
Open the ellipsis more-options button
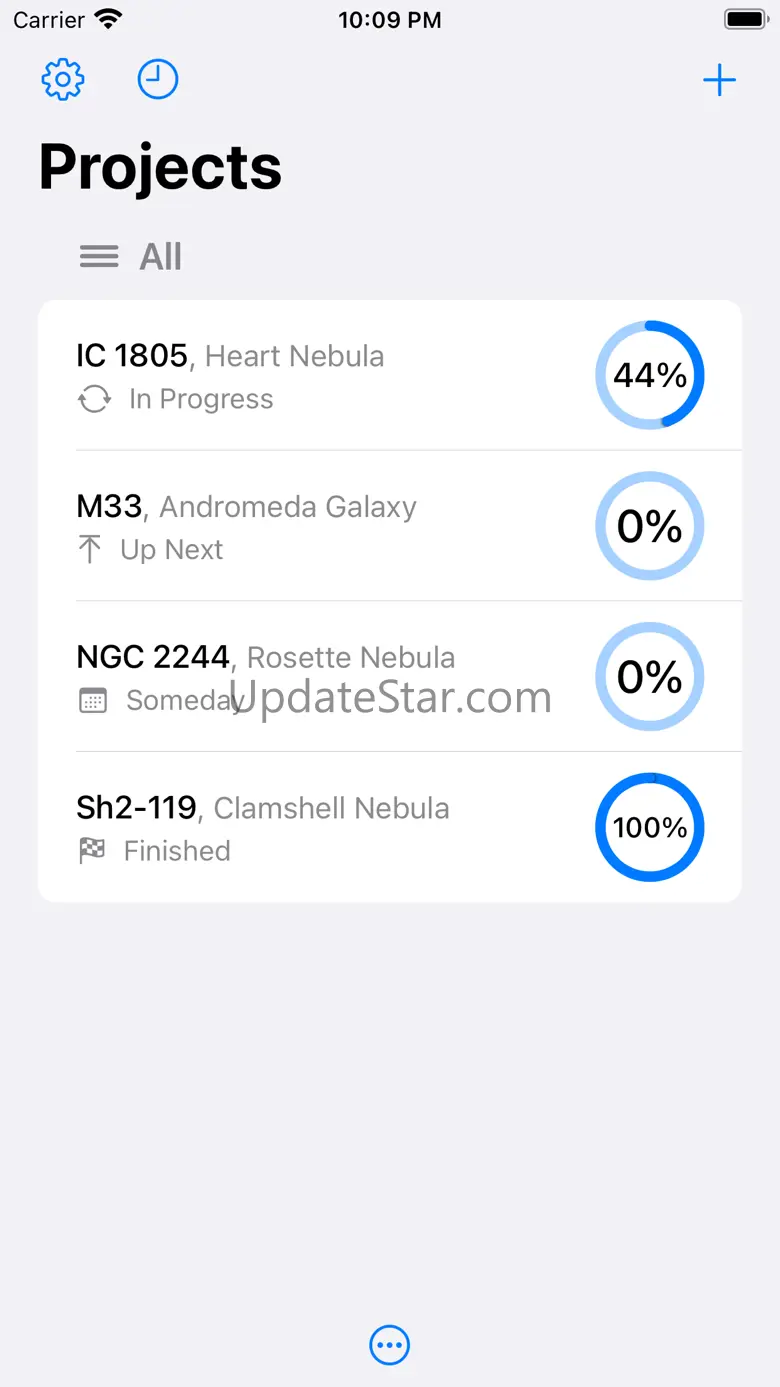point(390,1345)
